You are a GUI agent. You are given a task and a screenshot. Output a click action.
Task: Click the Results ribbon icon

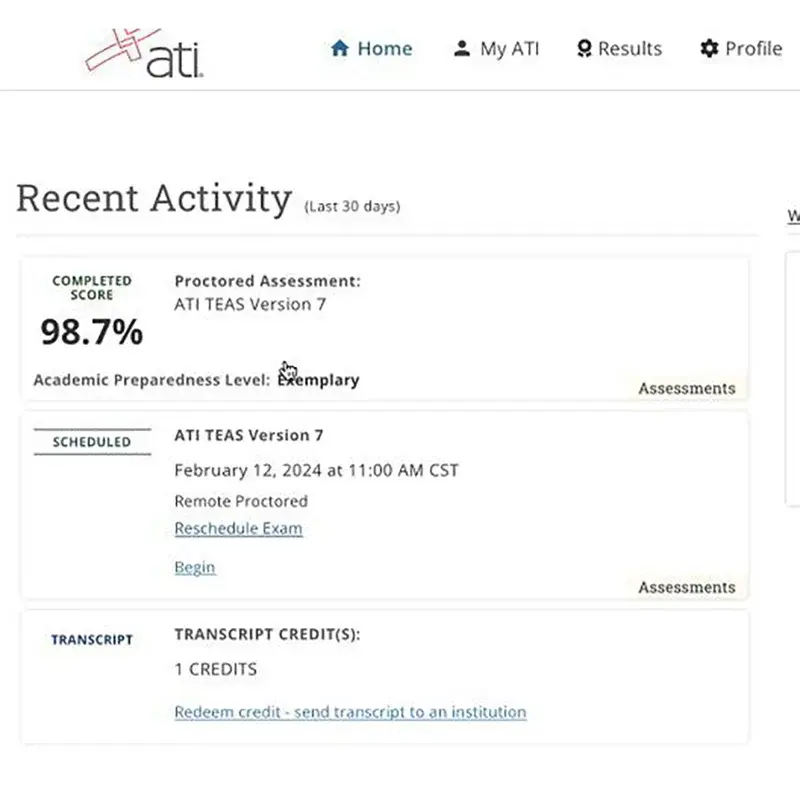(585, 48)
